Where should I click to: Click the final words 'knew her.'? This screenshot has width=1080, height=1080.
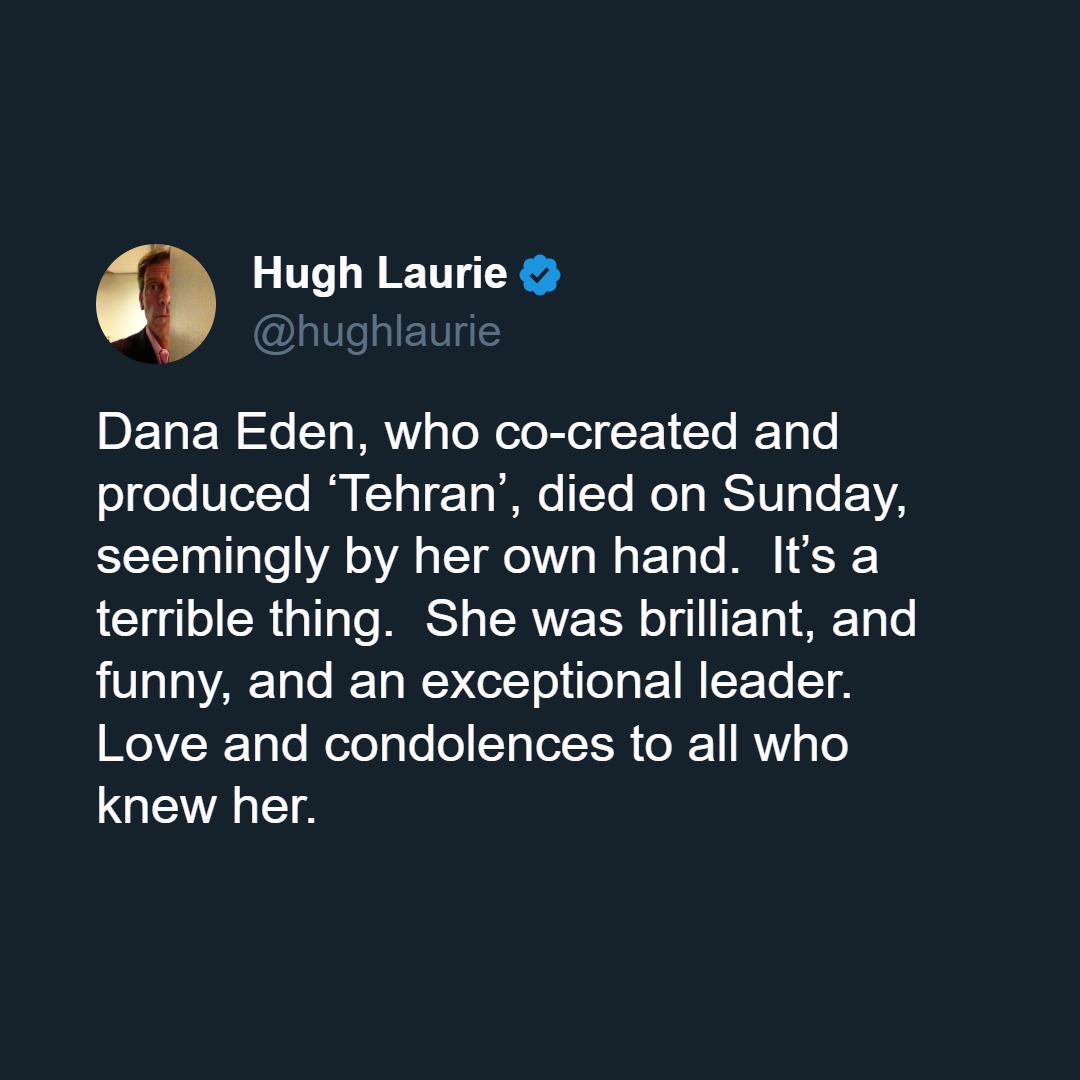click(206, 805)
